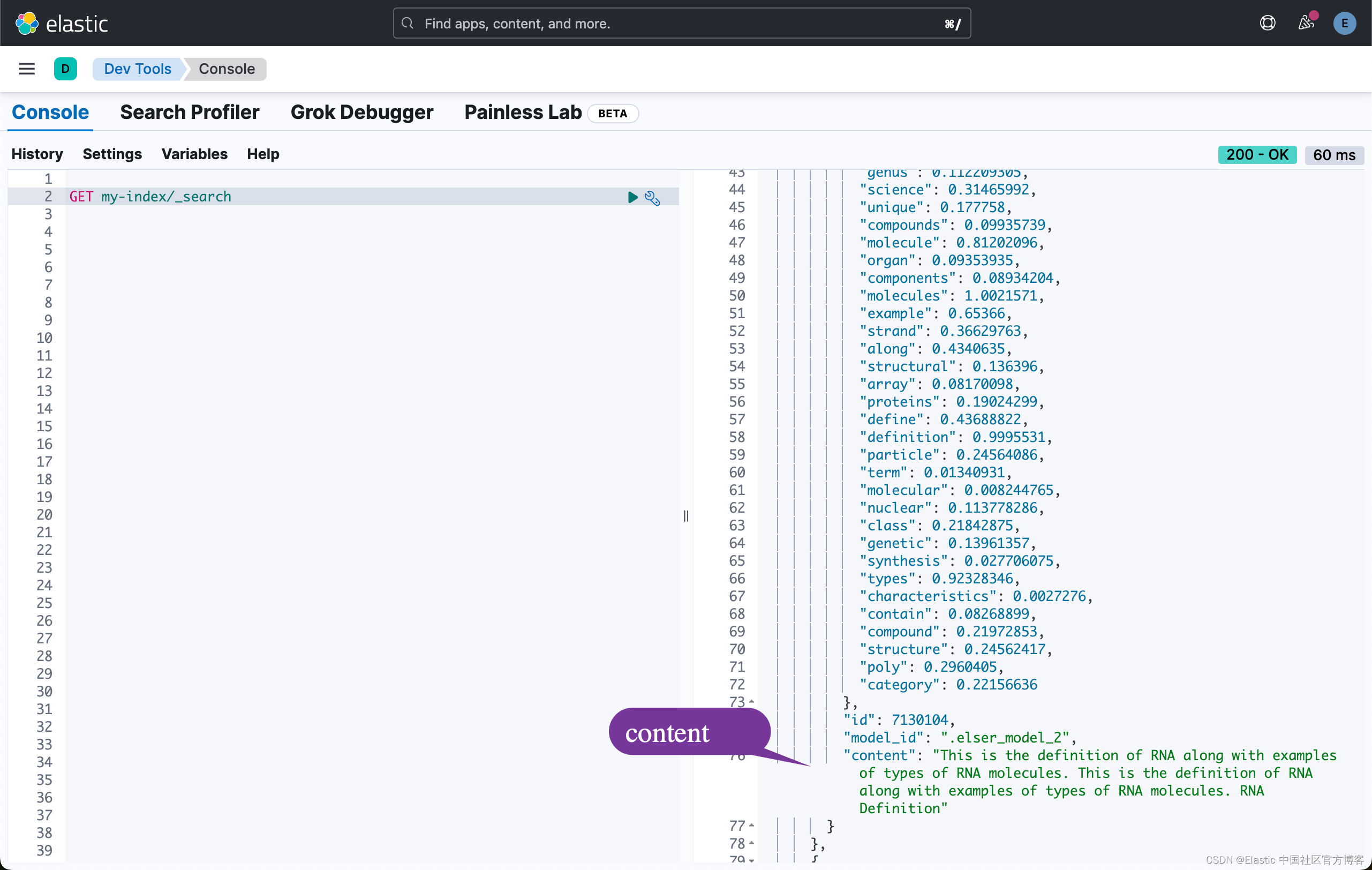
Task: Open request options via the wrench icon
Action: [x=652, y=198]
